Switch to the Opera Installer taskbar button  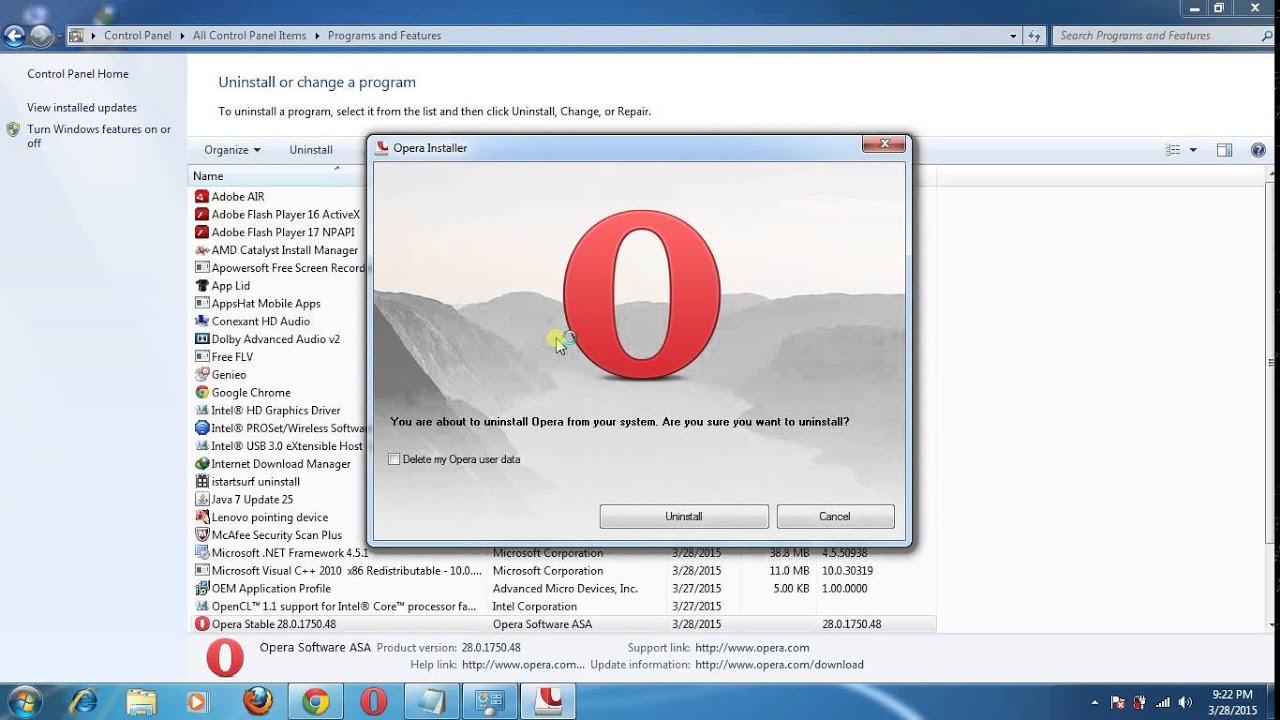coord(548,702)
